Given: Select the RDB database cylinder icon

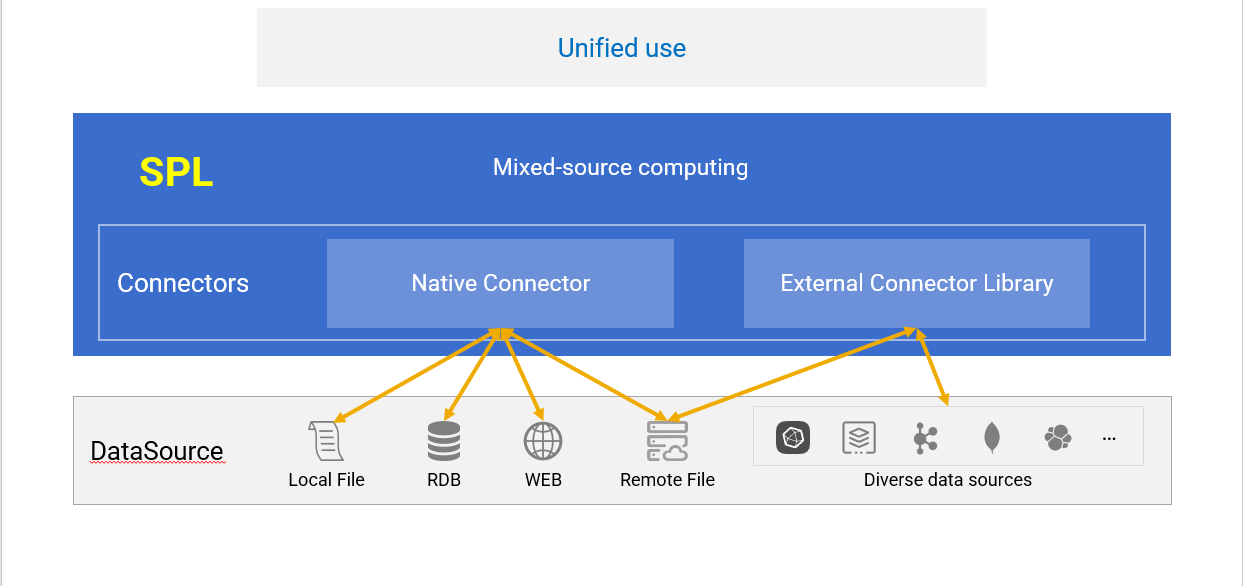Looking at the screenshot, I should tap(444, 441).
